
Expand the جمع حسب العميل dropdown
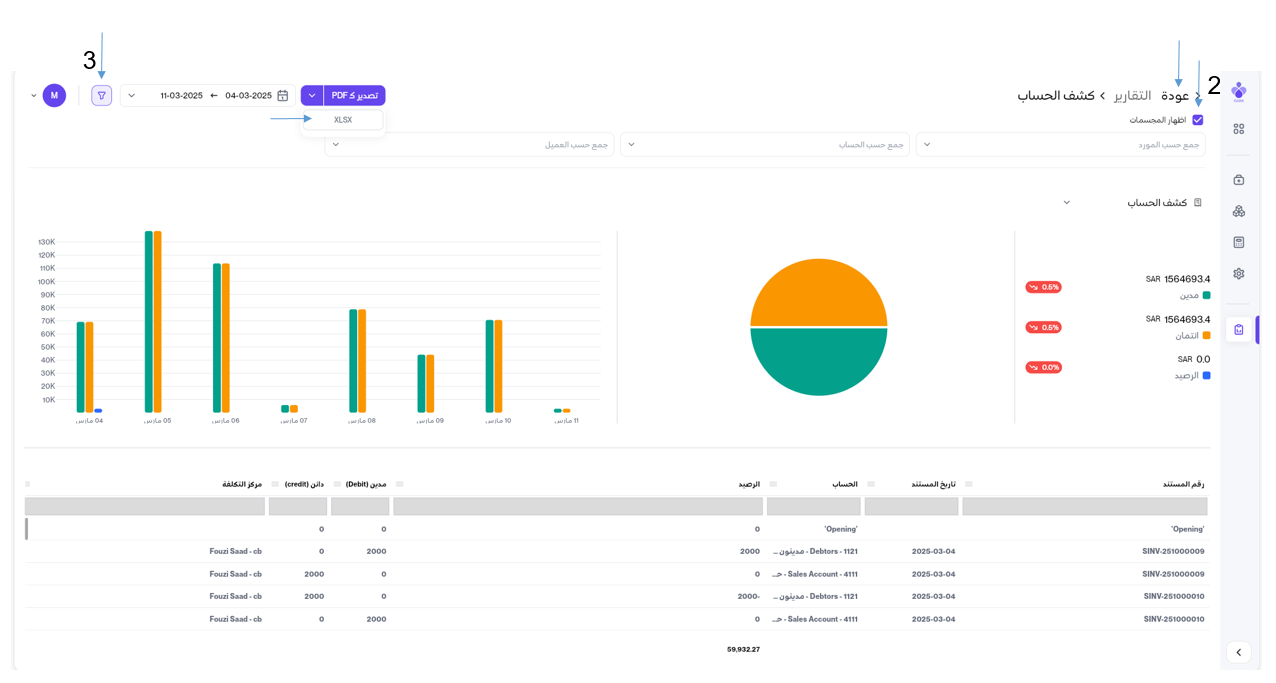click(470, 145)
